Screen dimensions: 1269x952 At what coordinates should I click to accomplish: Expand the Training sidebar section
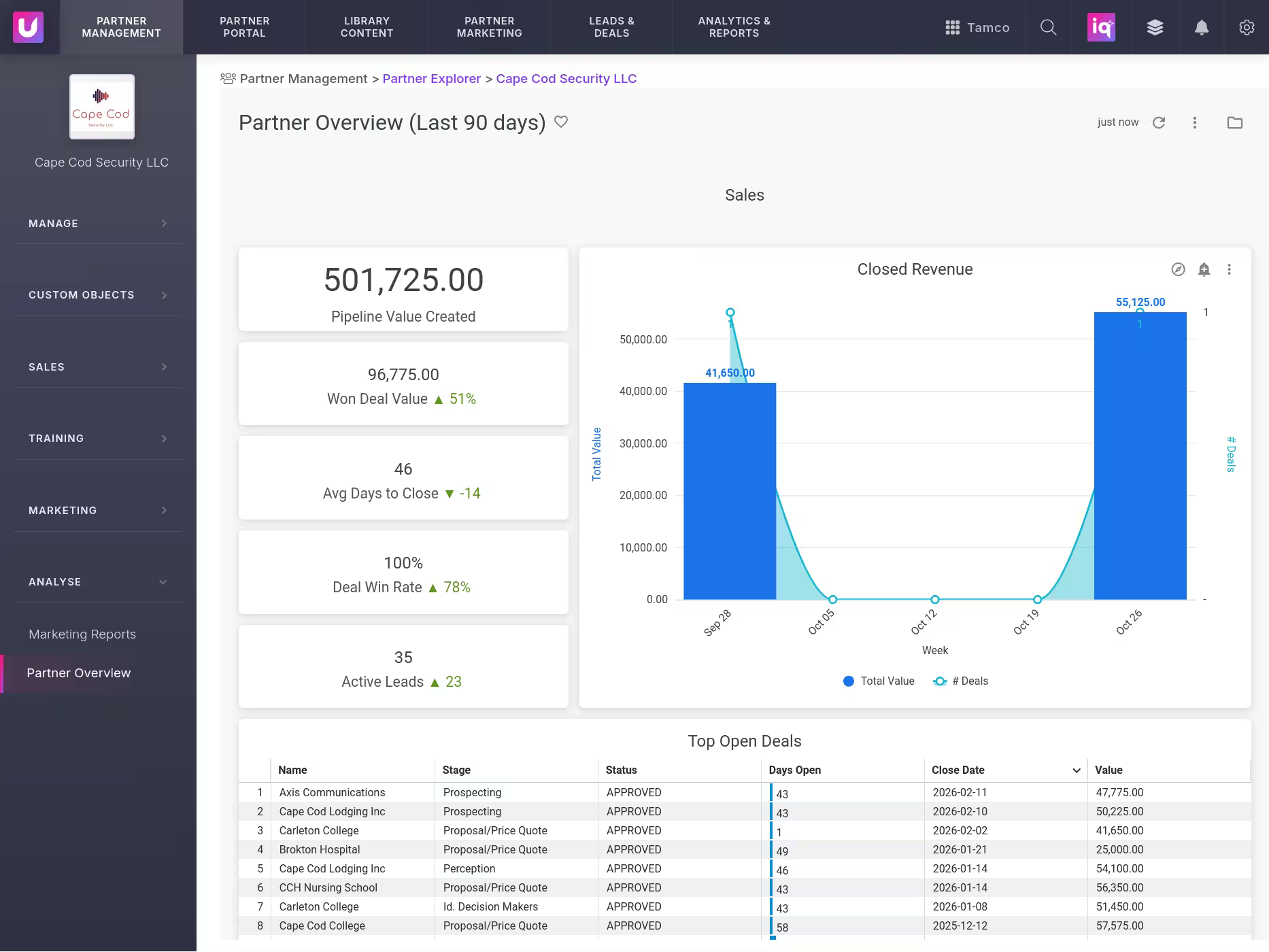[x=98, y=439]
